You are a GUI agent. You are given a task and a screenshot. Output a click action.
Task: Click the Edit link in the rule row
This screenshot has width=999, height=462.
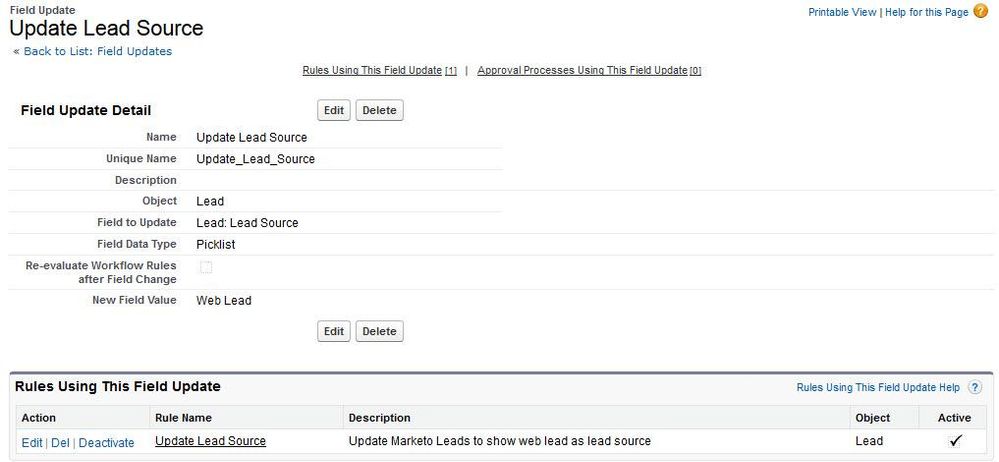pos(32,442)
